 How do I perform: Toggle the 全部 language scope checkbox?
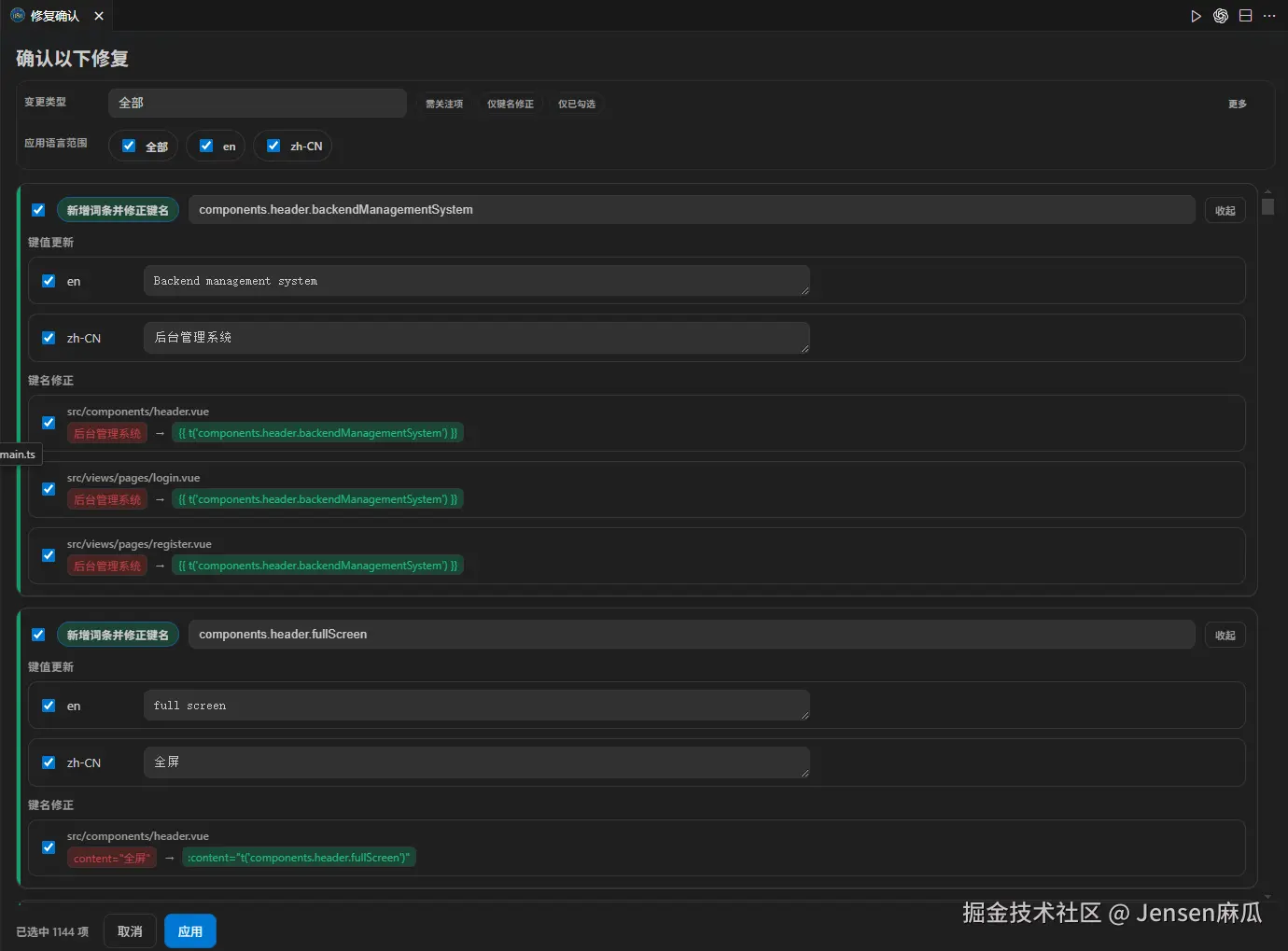[129, 146]
